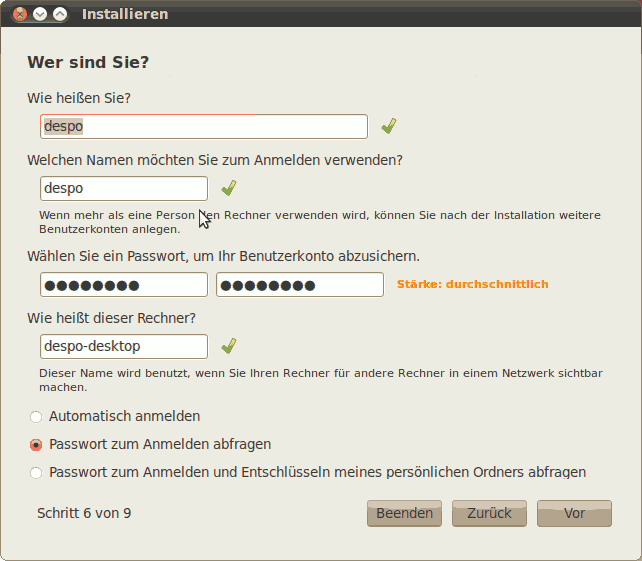Click the checkmark icon beside the login name field
The width and height of the screenshot is (642, 561).
[229, 188]
